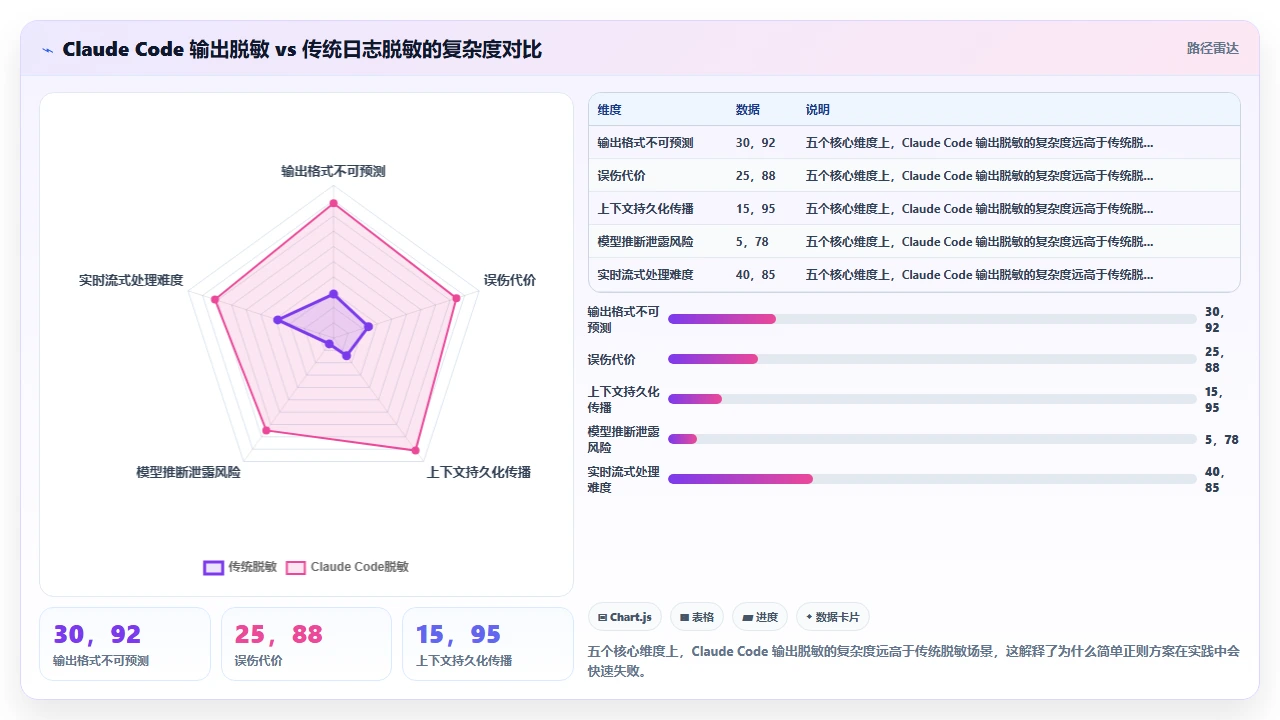Click the 数据卡片 tag chip

(x=833, y=617)
